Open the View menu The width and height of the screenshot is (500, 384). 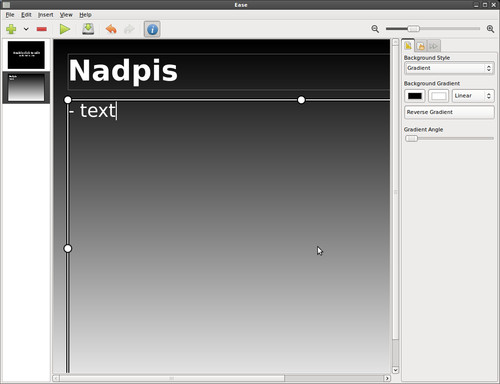pyautogui.click(x=66, y=15)
